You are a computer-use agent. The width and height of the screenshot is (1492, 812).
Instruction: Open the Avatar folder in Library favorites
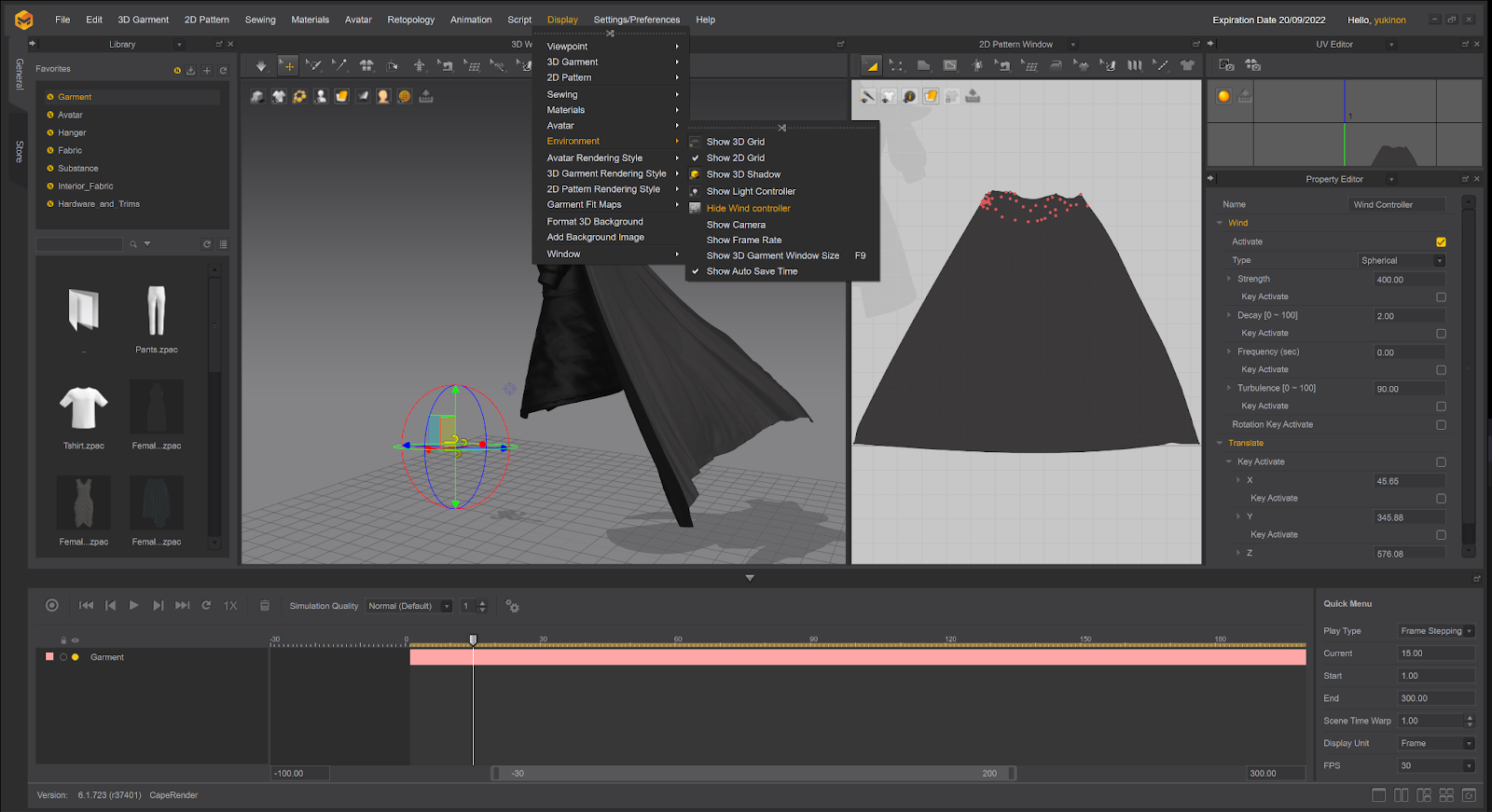tap(70, 115)
